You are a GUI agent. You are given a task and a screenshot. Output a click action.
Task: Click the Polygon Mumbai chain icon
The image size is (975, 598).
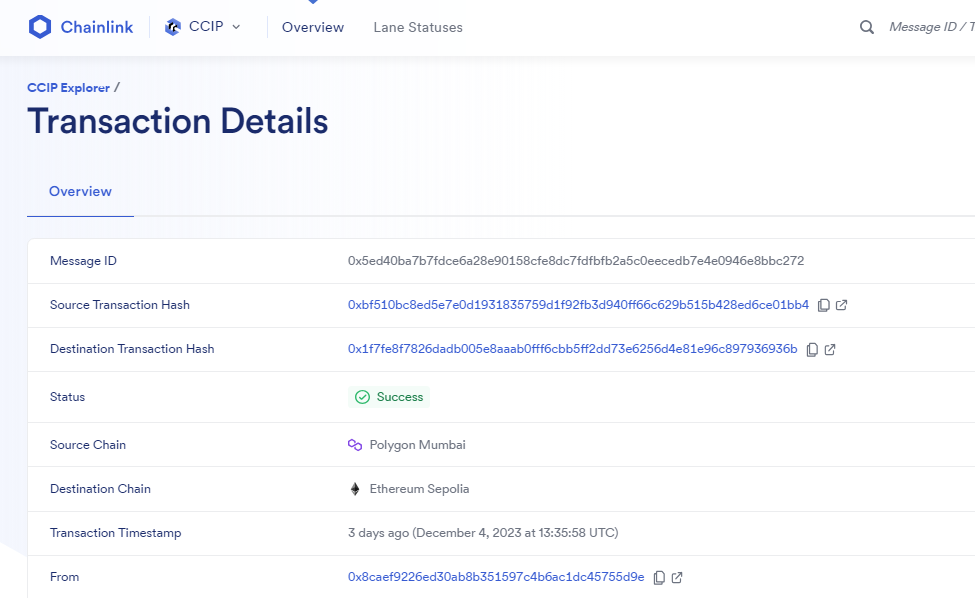coord(355,444)
